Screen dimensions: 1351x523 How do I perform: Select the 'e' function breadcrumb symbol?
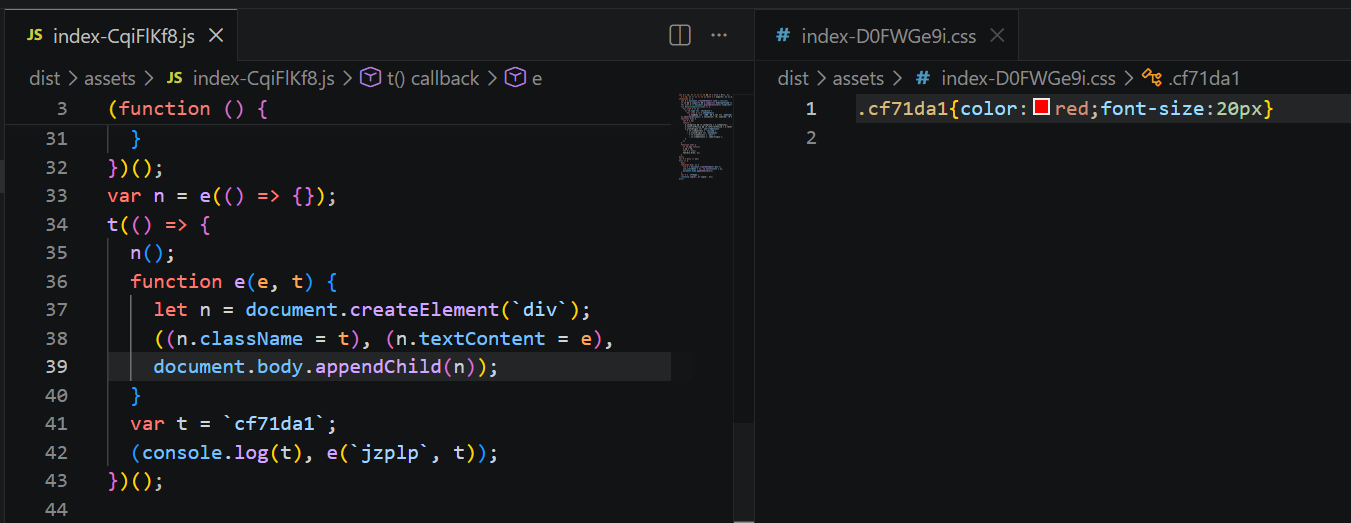coord(537,78)
